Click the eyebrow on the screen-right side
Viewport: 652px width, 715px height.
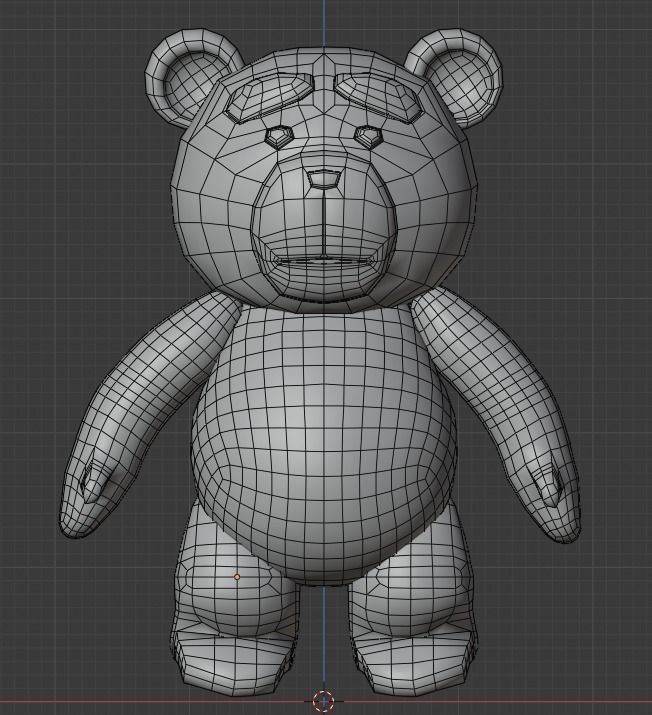point(378,97)
